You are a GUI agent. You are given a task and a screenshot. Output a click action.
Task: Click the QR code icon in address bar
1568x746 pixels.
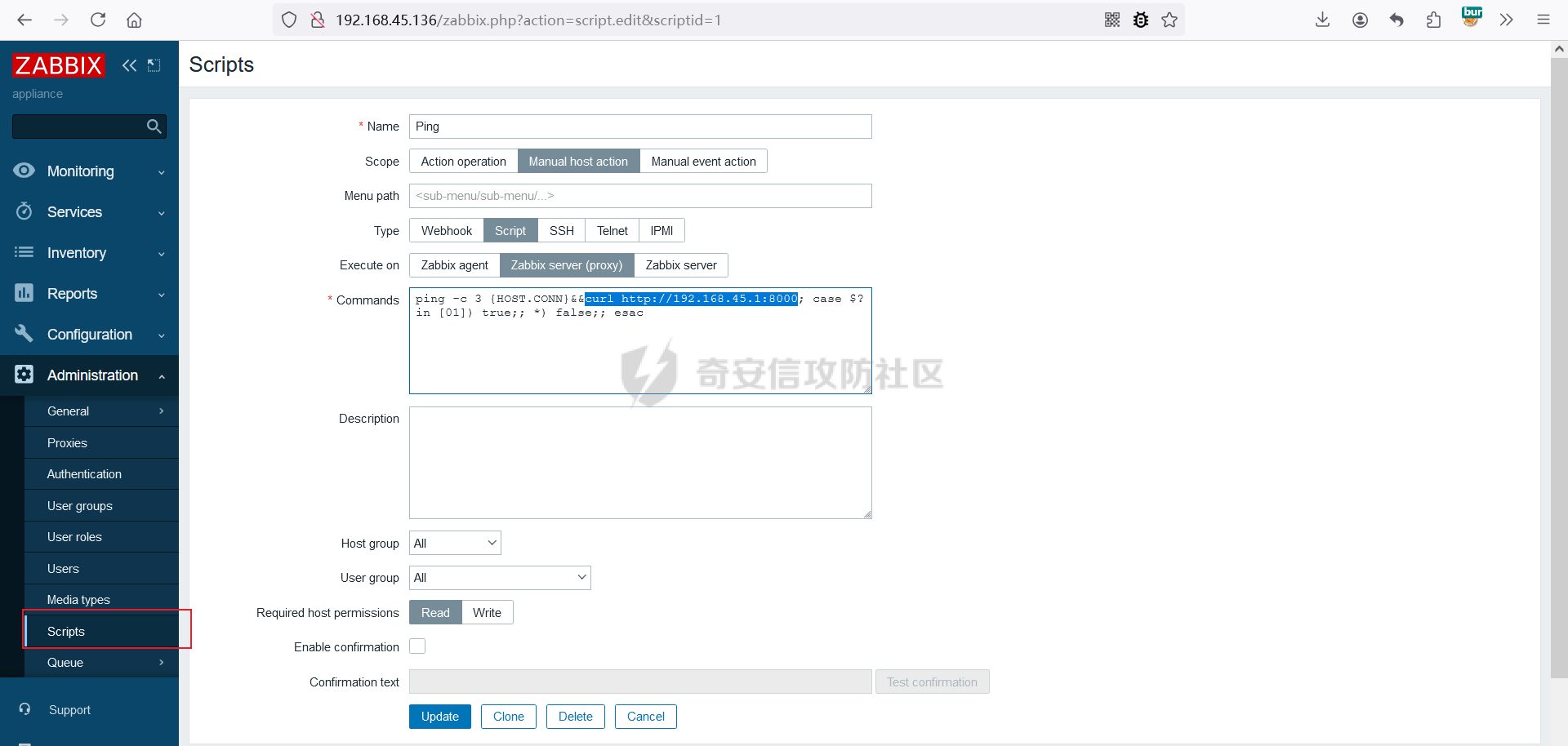coord(1112,20)
